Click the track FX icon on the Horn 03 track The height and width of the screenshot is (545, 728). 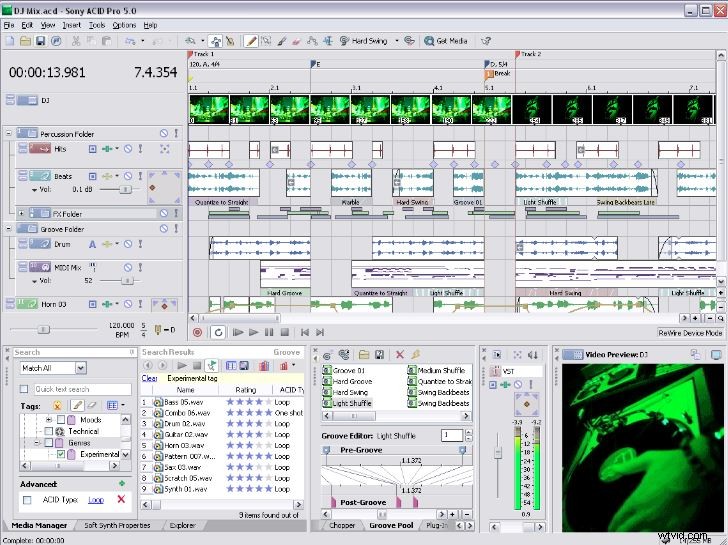[x=107, y=304]
